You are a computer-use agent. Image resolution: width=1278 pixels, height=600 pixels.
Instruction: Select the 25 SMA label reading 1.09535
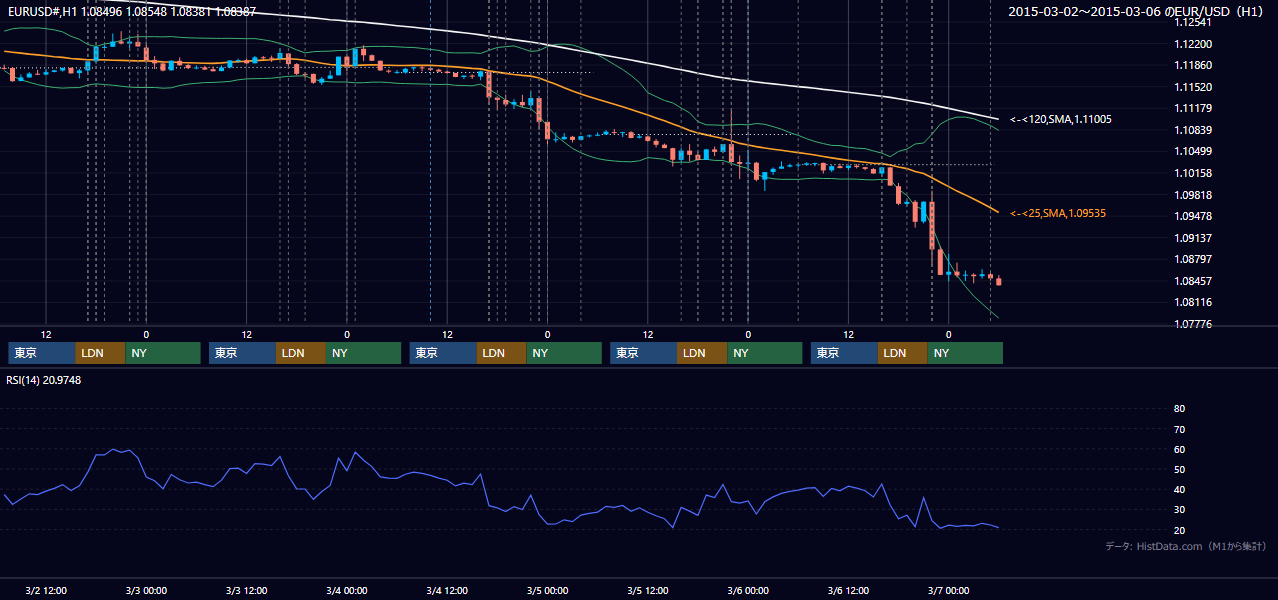coord(1058,213)
